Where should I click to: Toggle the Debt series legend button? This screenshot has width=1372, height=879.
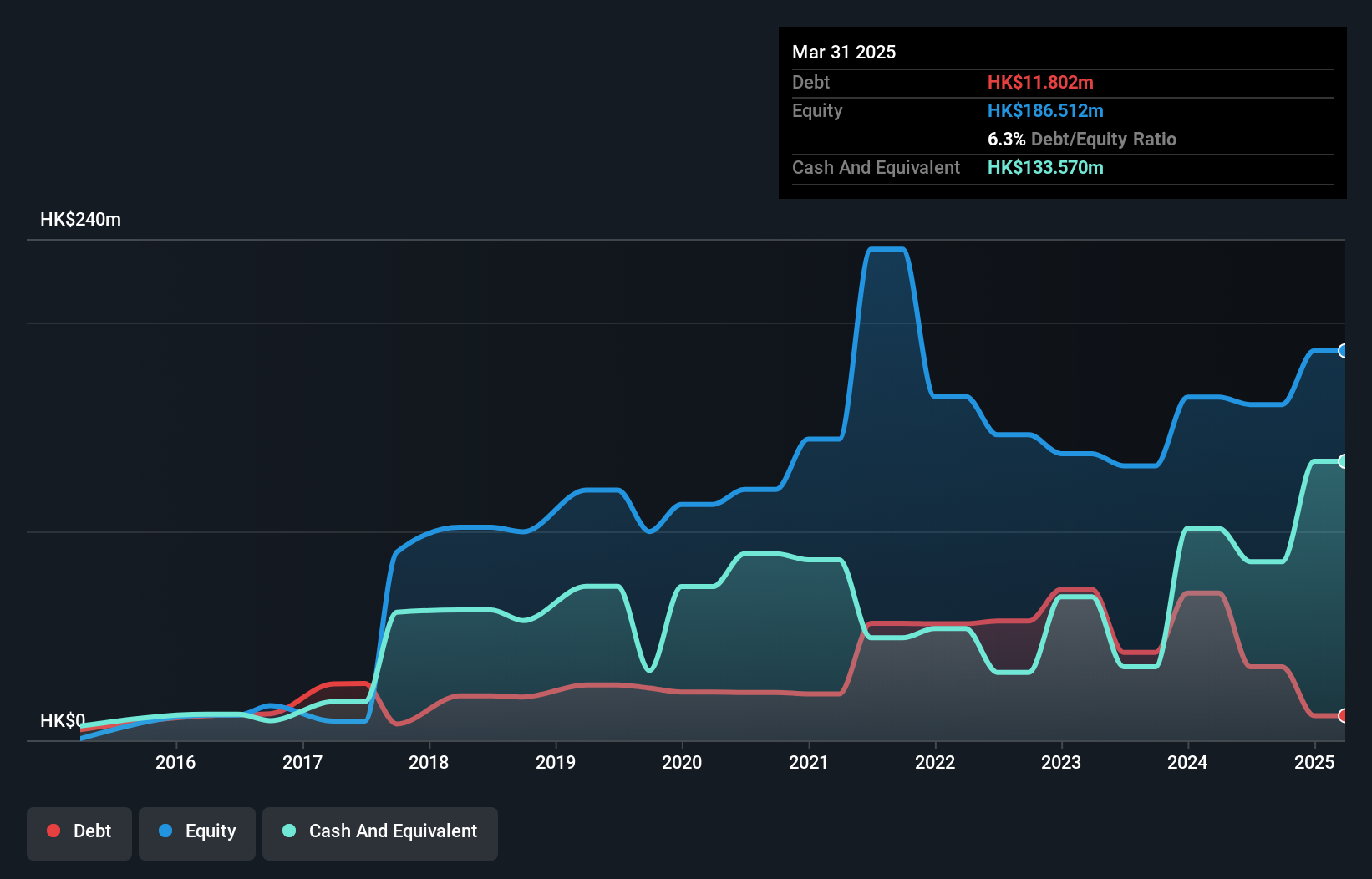coord(79,833)
